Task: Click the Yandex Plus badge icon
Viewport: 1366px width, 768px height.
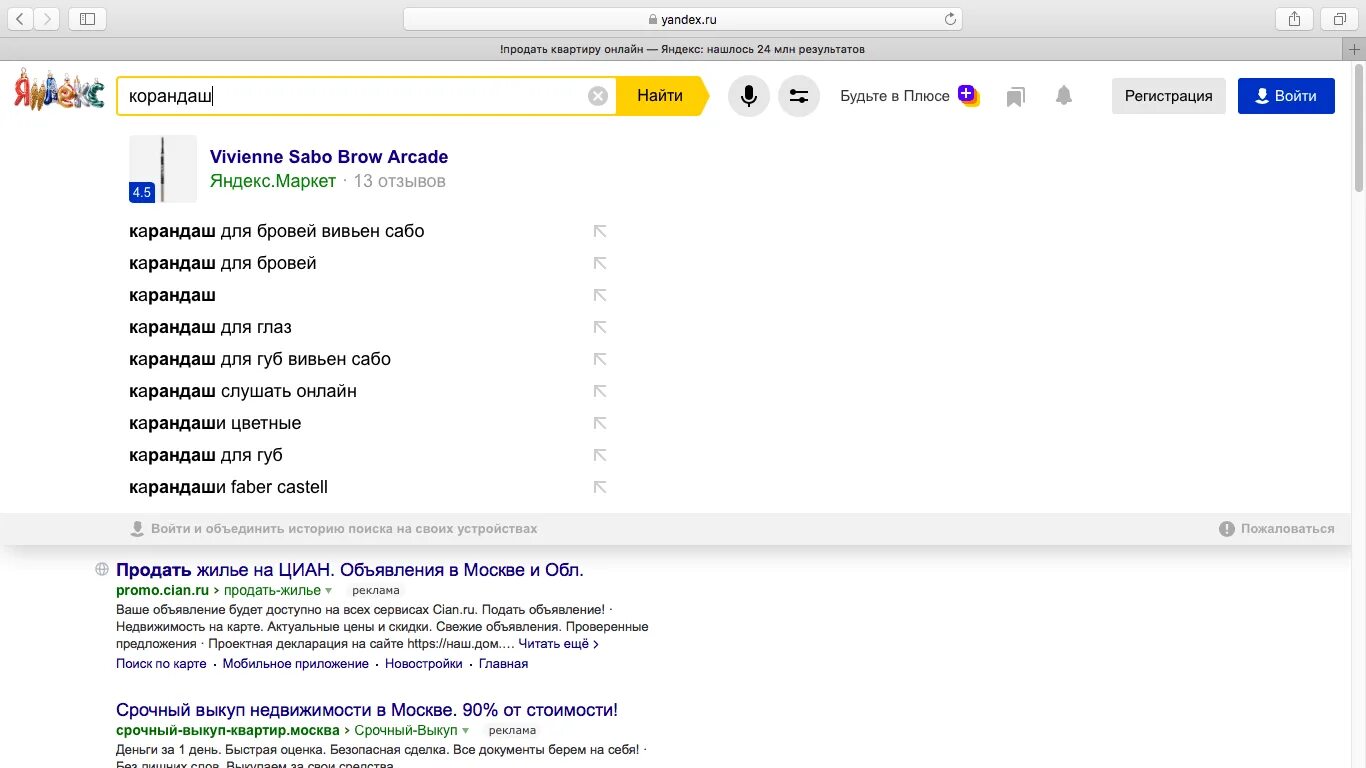Action: (968, 95)
